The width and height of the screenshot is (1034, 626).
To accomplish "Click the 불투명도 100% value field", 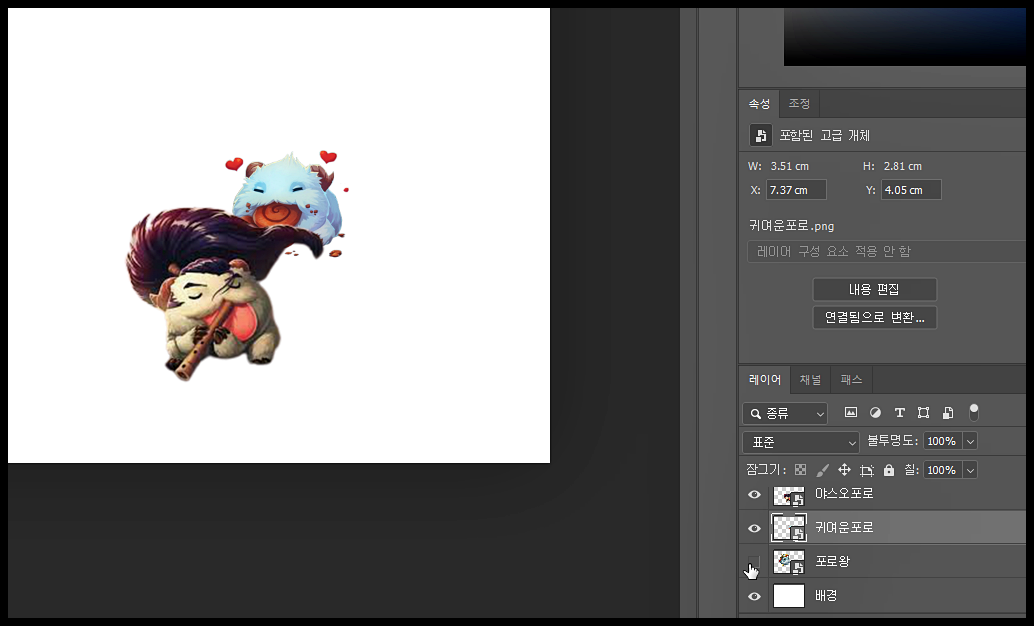I will click(x=942, y=441).
